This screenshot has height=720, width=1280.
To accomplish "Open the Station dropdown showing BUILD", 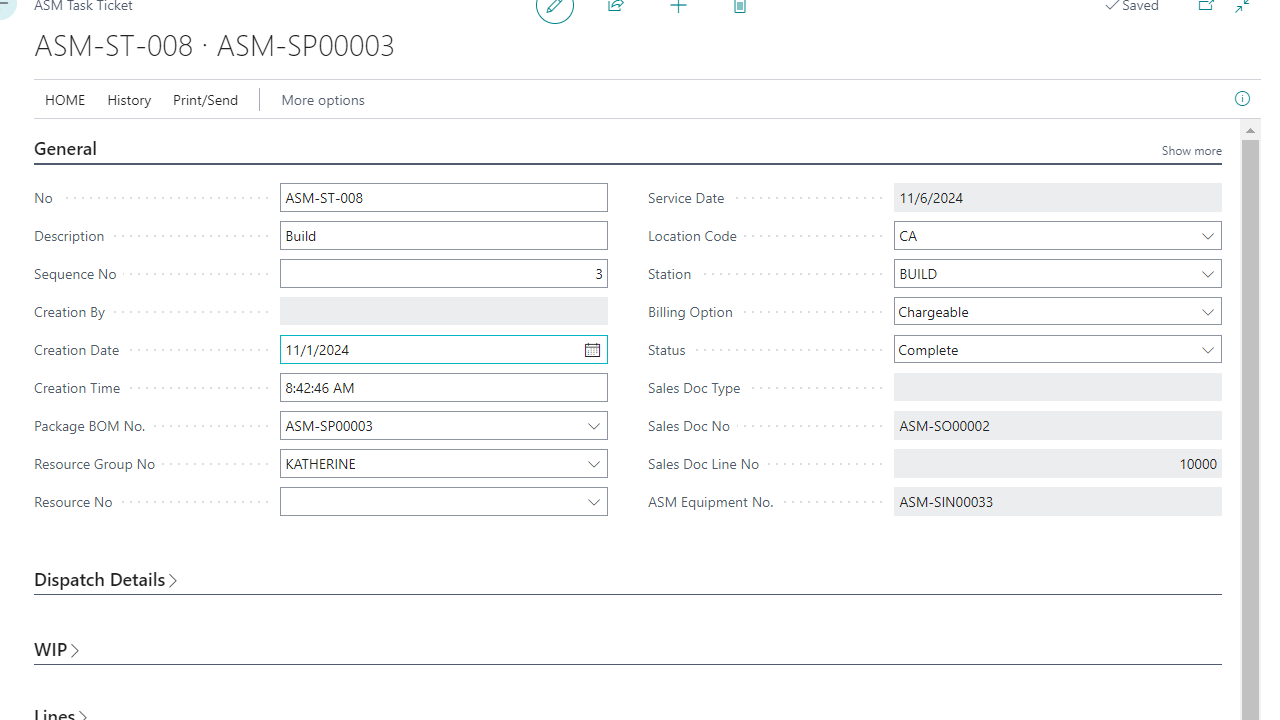I will pos(1207,274).
